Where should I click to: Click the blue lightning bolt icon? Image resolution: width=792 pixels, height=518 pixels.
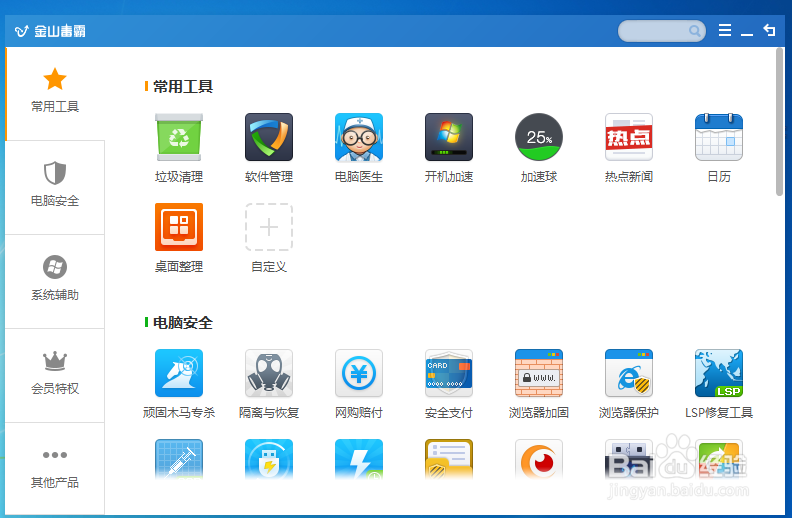point(359,459)
